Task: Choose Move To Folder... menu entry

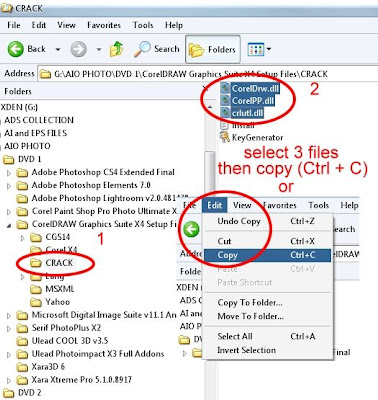Action: 267,316
